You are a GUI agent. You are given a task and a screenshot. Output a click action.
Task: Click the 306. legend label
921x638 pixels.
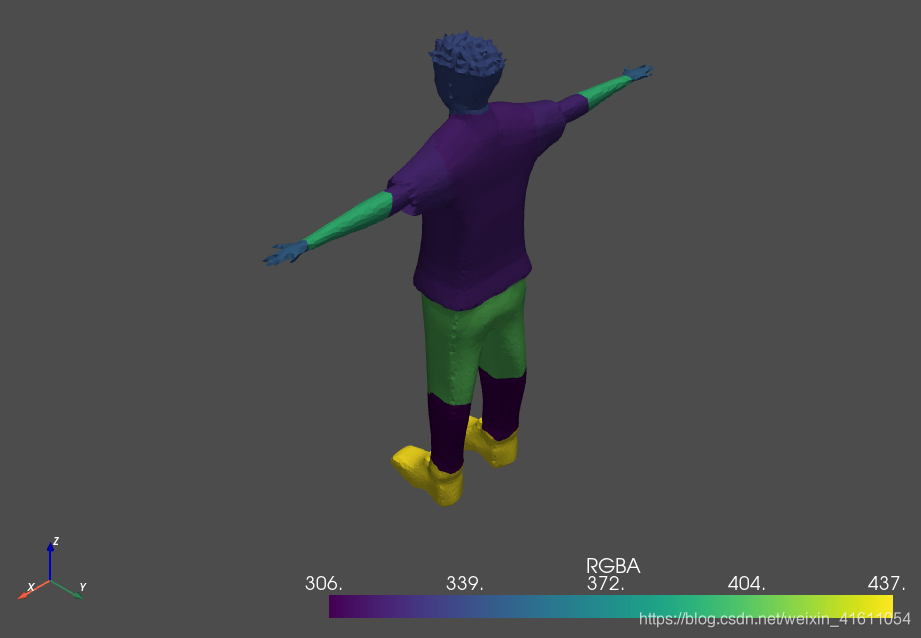pyautogui.click(x=324, y=583)
